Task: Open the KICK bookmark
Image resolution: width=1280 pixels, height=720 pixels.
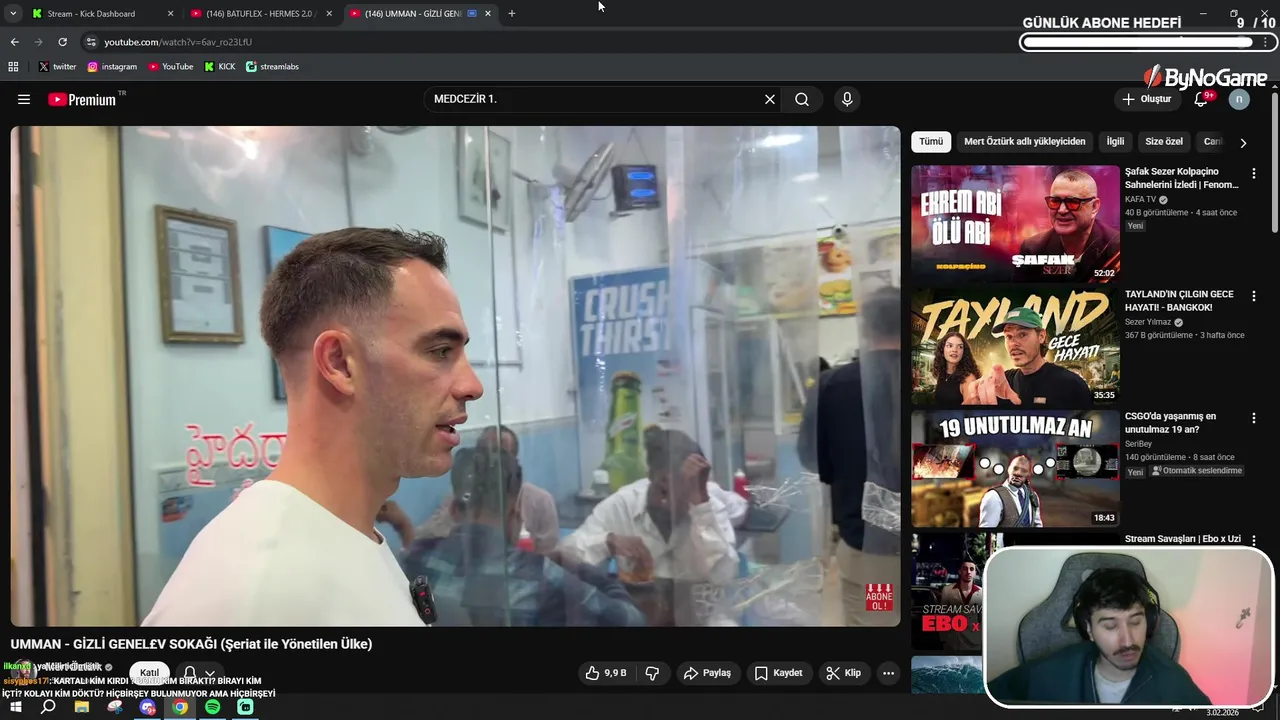Action: (220, 67)
